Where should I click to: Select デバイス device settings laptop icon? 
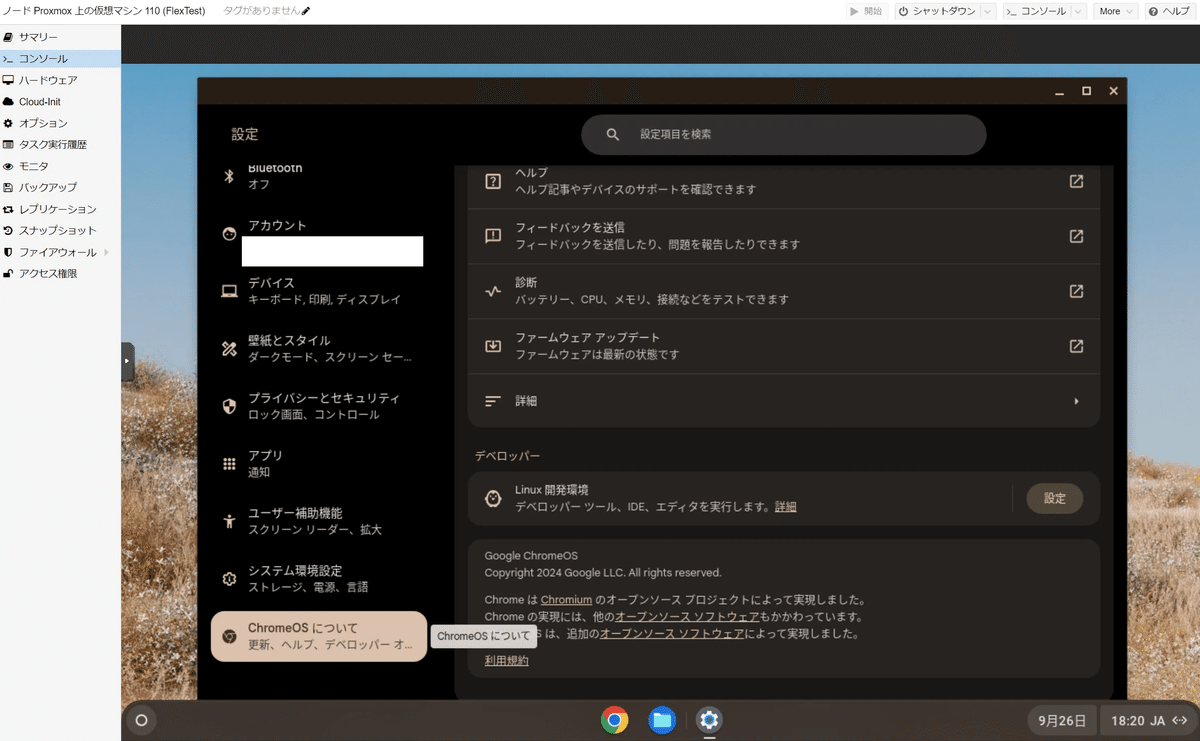229,291
